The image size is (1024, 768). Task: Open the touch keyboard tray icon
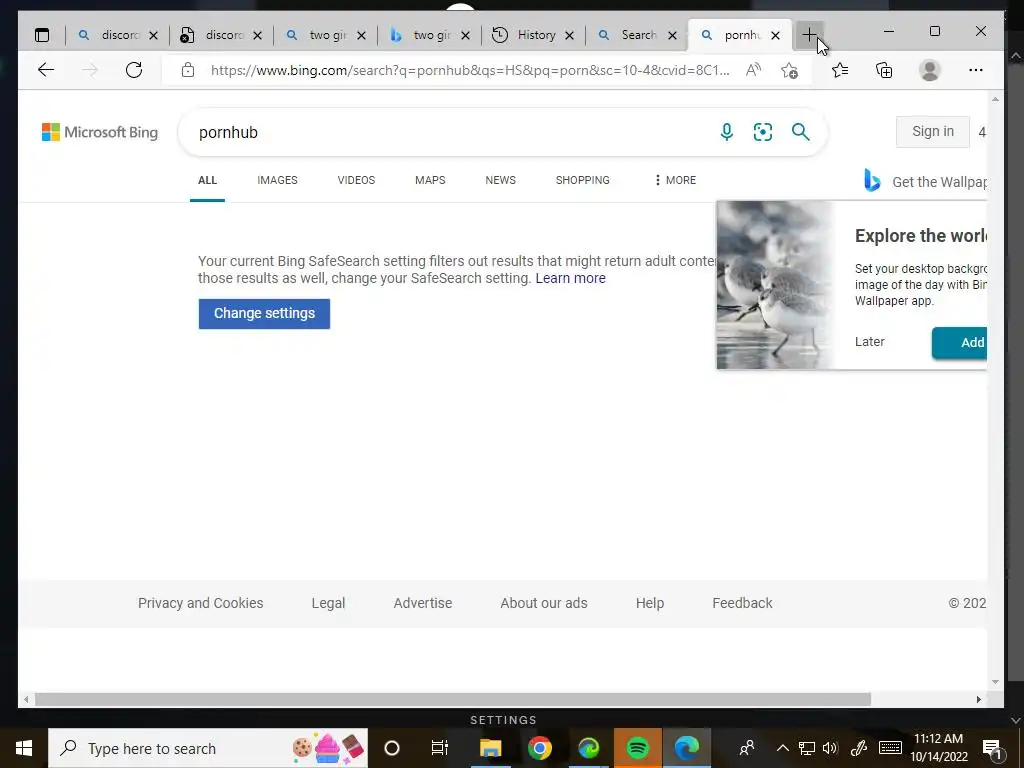click(x=890, y=748)
